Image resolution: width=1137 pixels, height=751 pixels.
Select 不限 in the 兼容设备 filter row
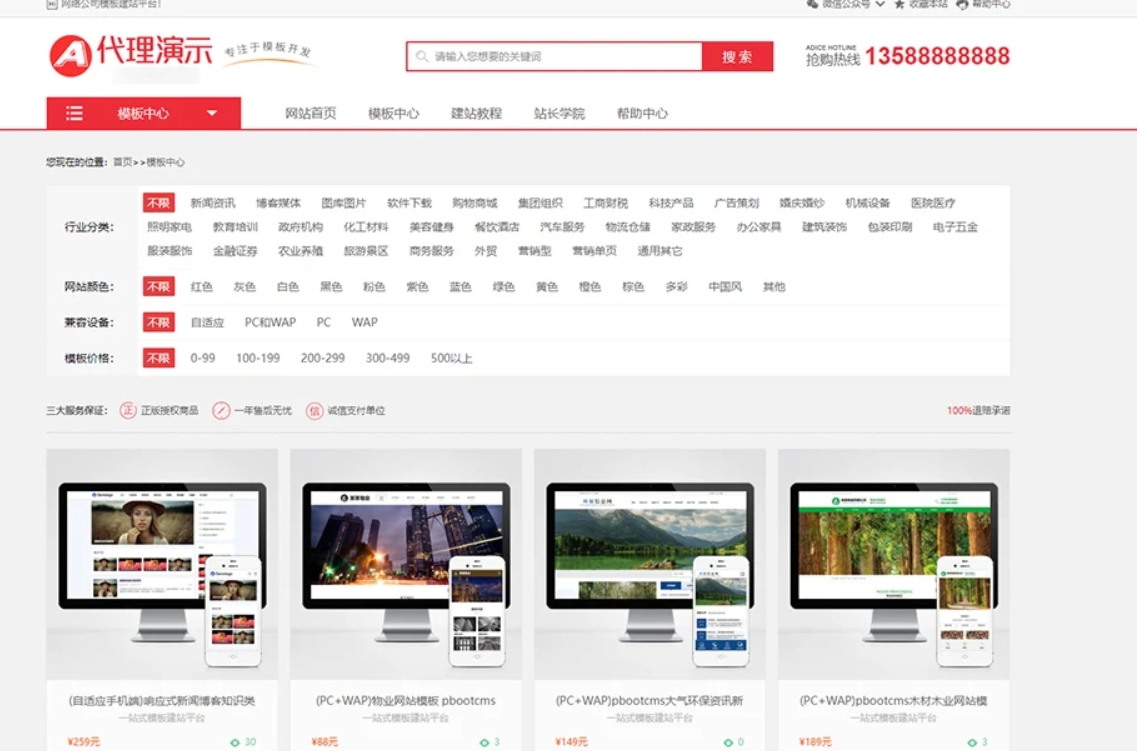click(158, 323)
